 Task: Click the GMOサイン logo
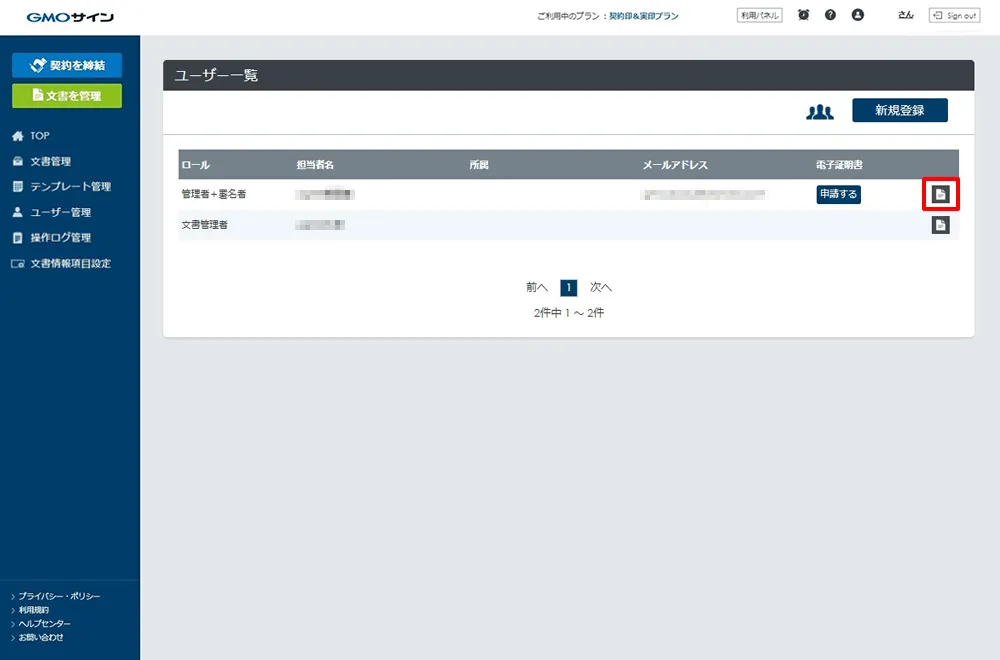tap(70, 17)
